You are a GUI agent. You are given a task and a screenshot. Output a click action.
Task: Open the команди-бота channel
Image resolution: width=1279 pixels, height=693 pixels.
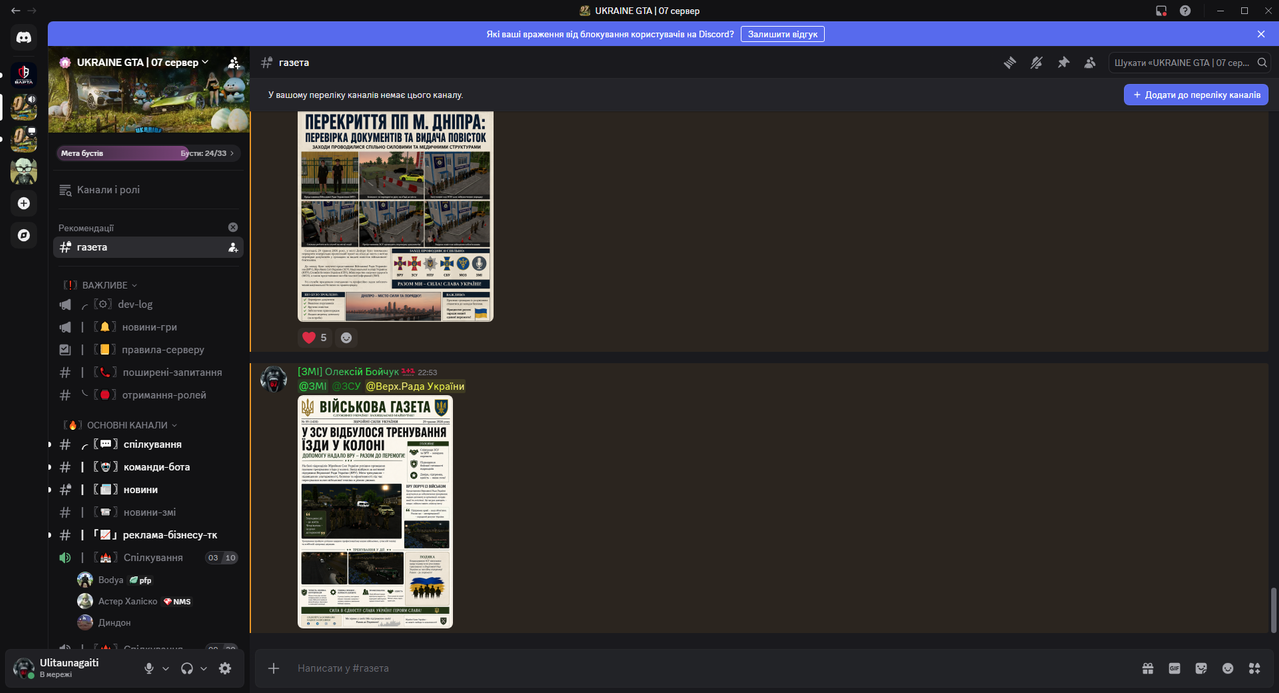pos(148,467)
